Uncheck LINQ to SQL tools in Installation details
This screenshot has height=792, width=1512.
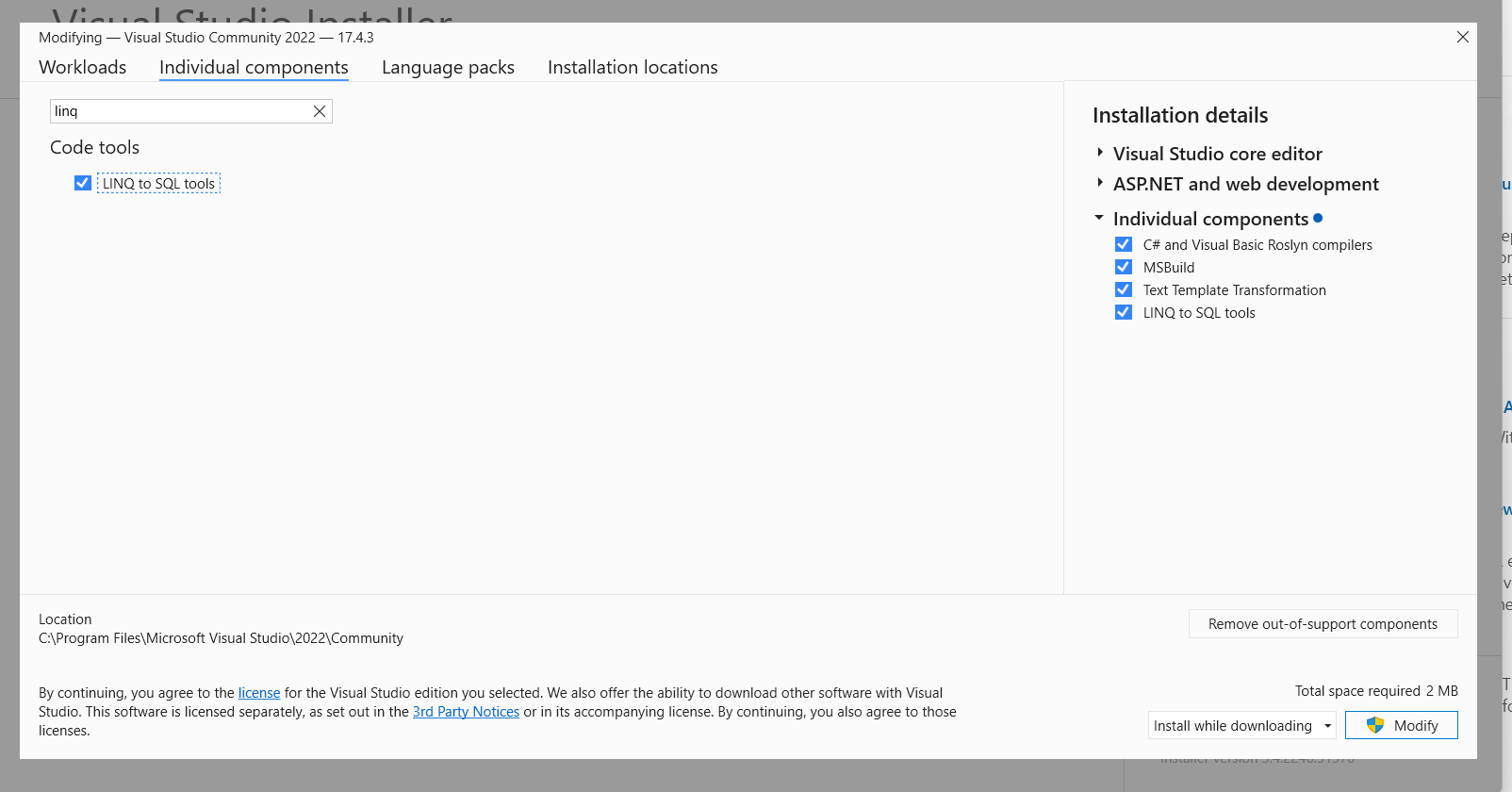1124,312
